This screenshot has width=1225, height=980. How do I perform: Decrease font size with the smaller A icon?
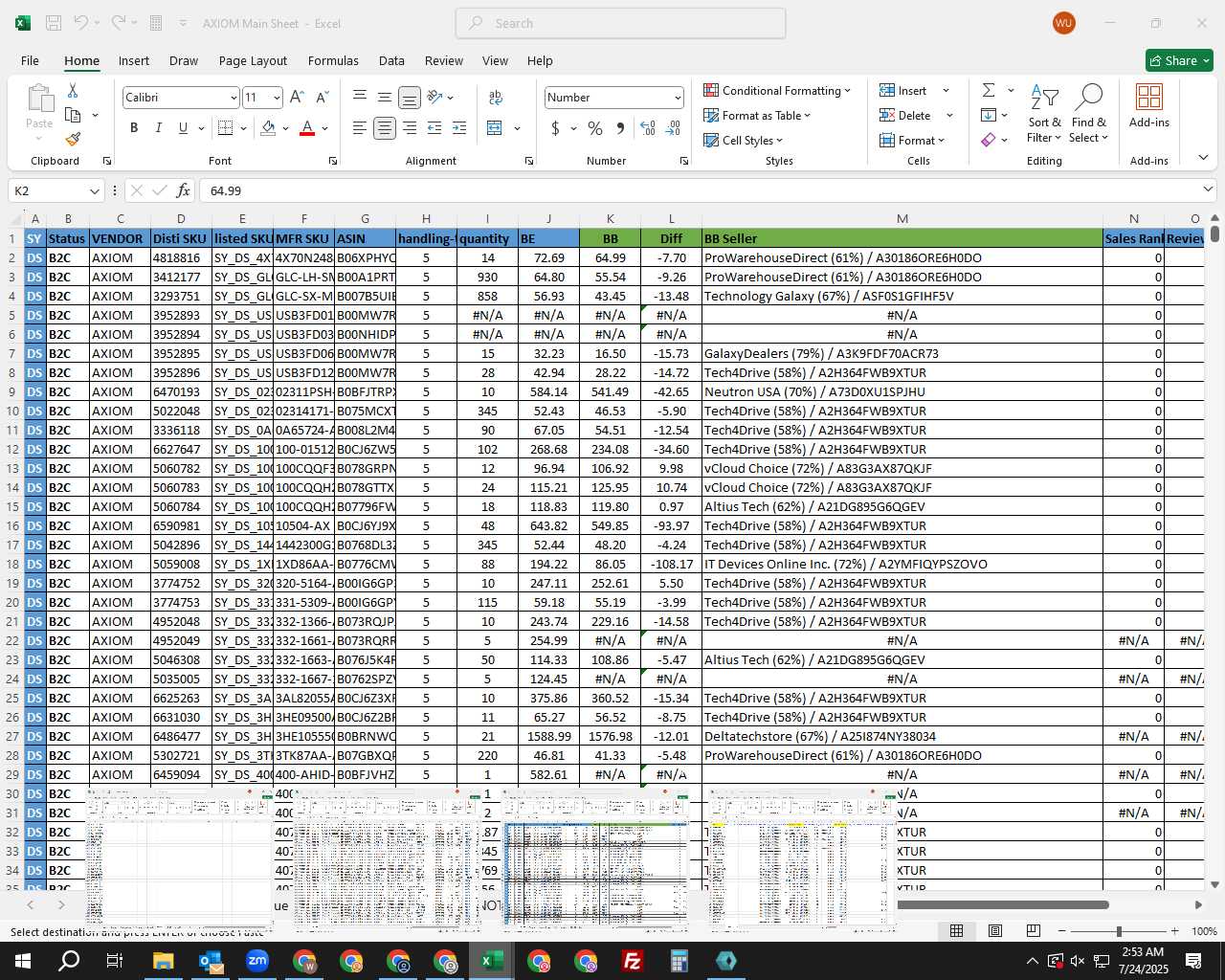[322, 97]
